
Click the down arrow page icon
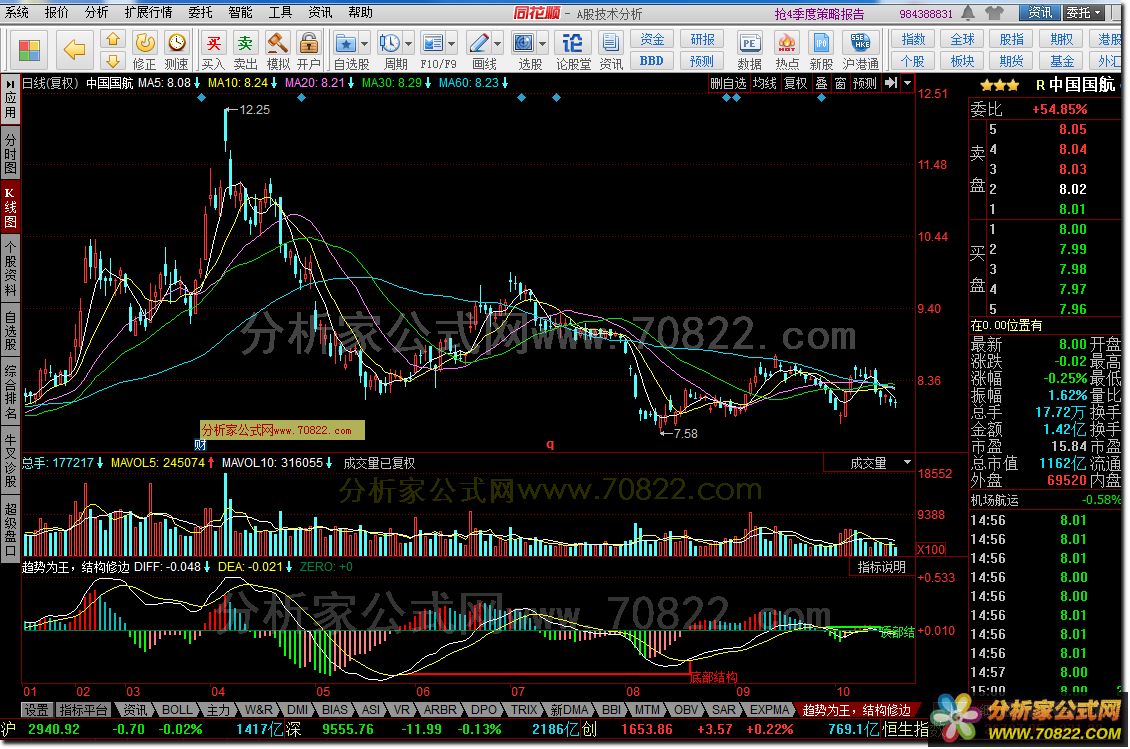[x=112, y=61]
